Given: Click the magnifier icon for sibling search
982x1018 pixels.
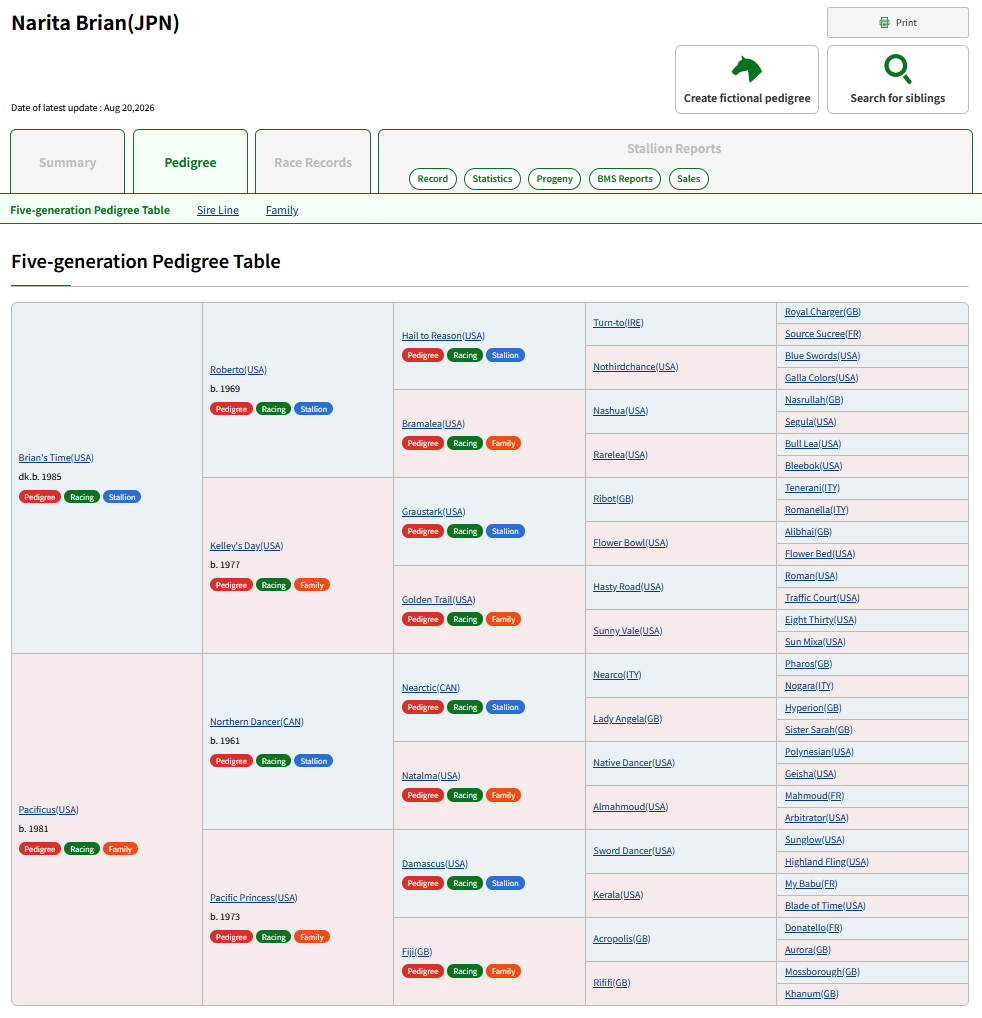Looking at the screenshot, I should [x=898, y=69].
